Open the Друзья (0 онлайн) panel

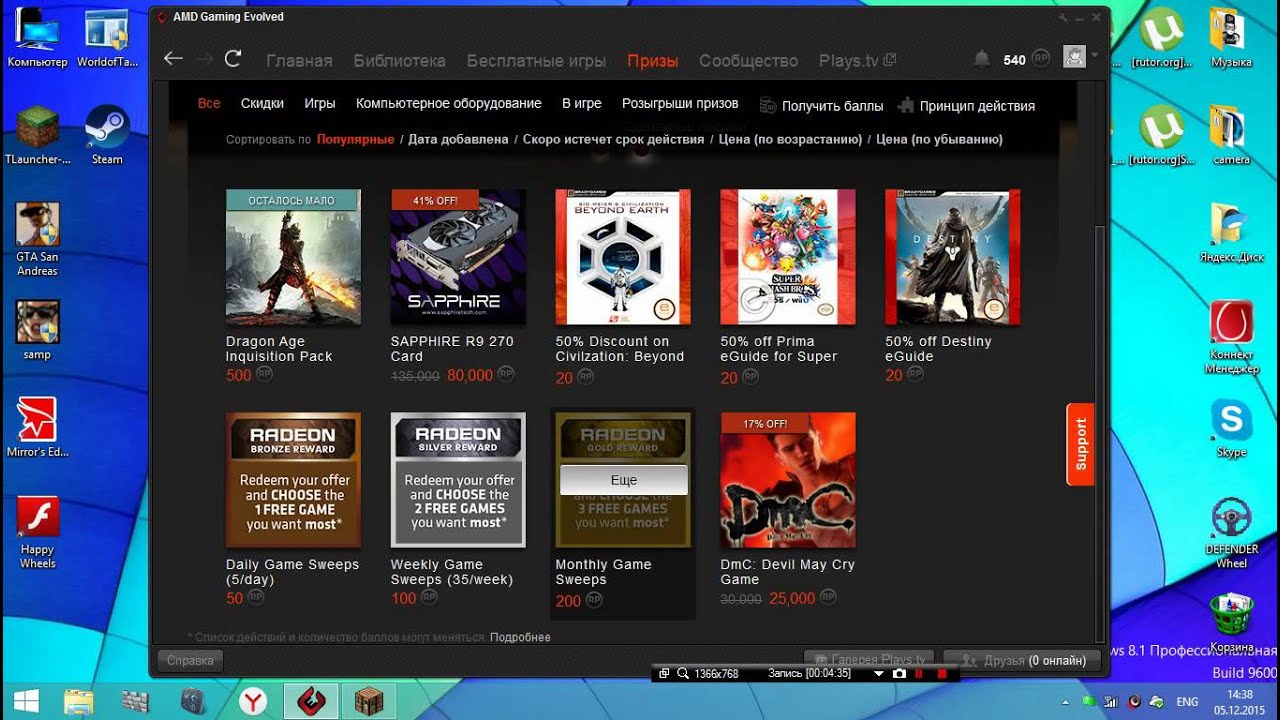(x=1022, y=660)
